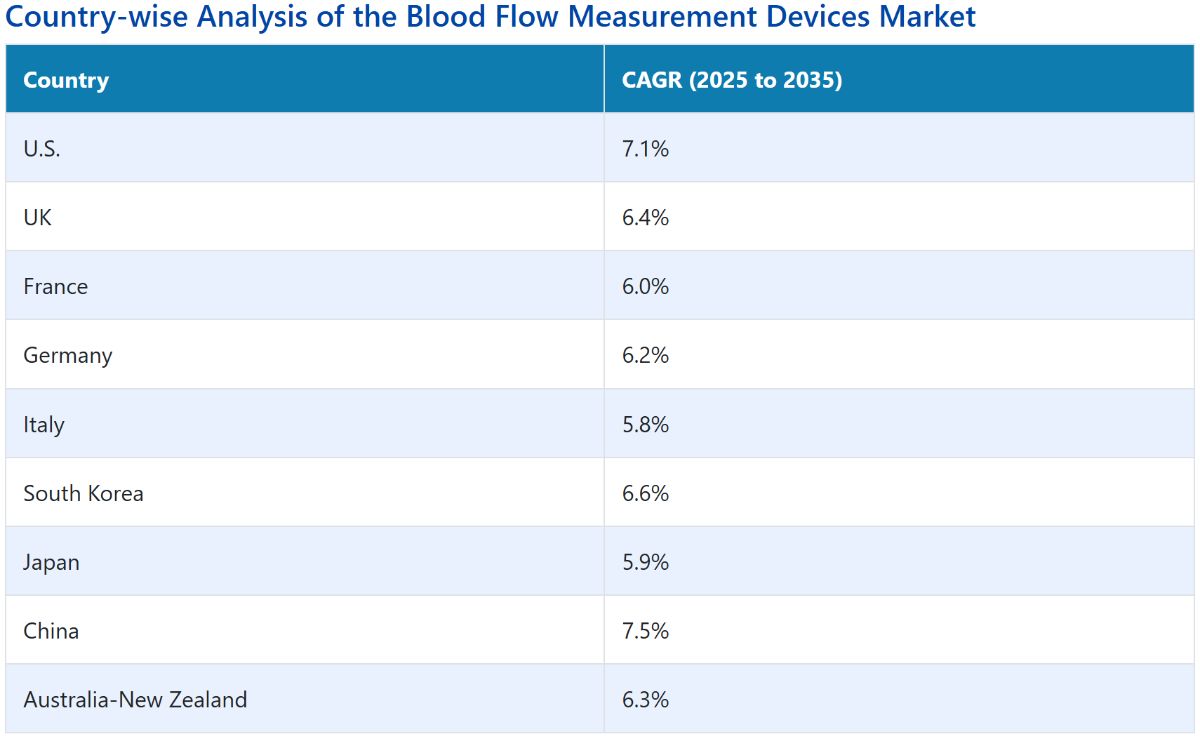This screenshot has height=739, width=1200.
Task: Click the 6.0% France value
Action: pos(645,286)
